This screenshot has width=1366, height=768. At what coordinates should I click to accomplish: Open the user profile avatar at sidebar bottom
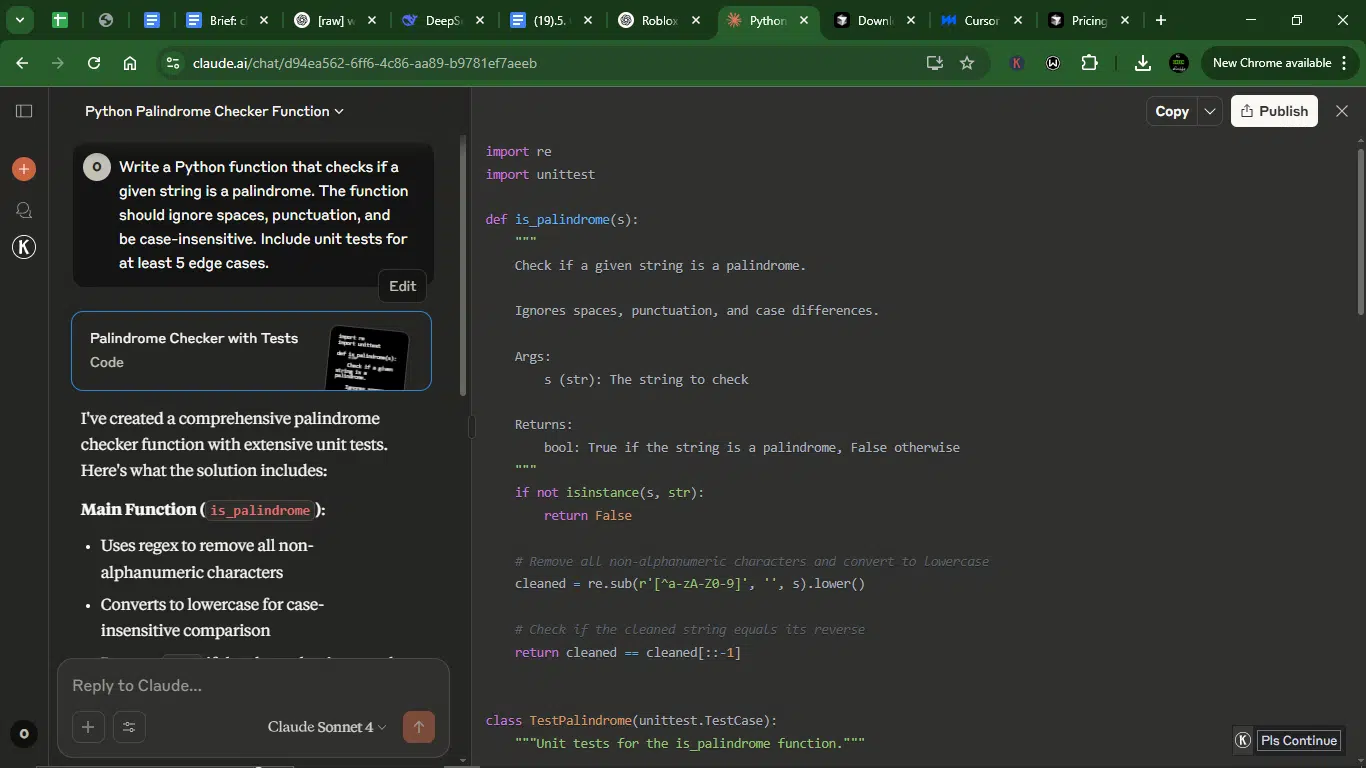click(24, 734)
